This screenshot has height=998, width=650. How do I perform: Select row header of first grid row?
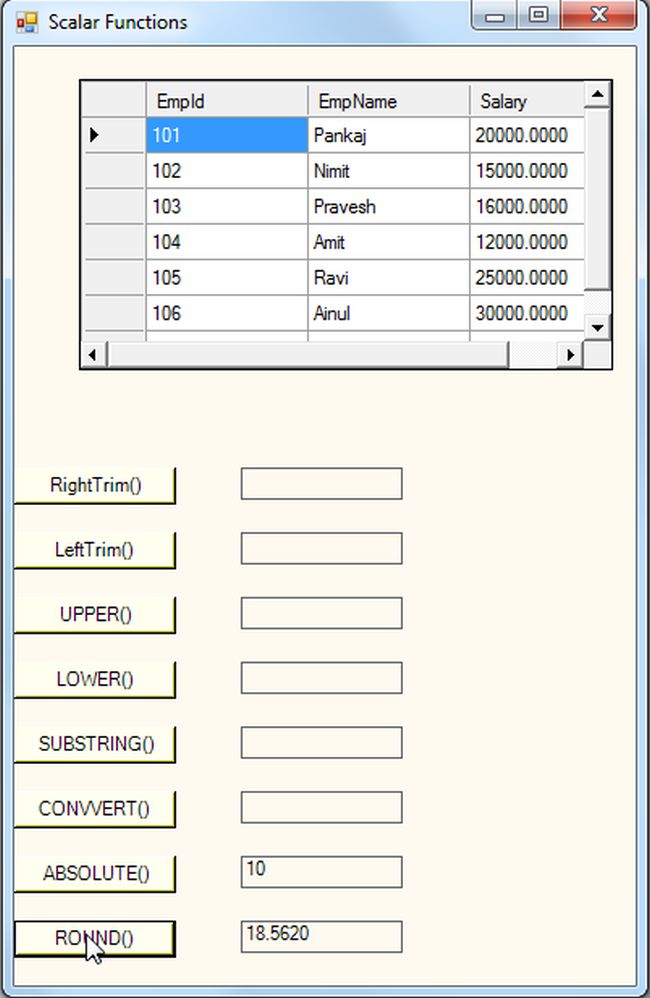[x=113, y=135]
